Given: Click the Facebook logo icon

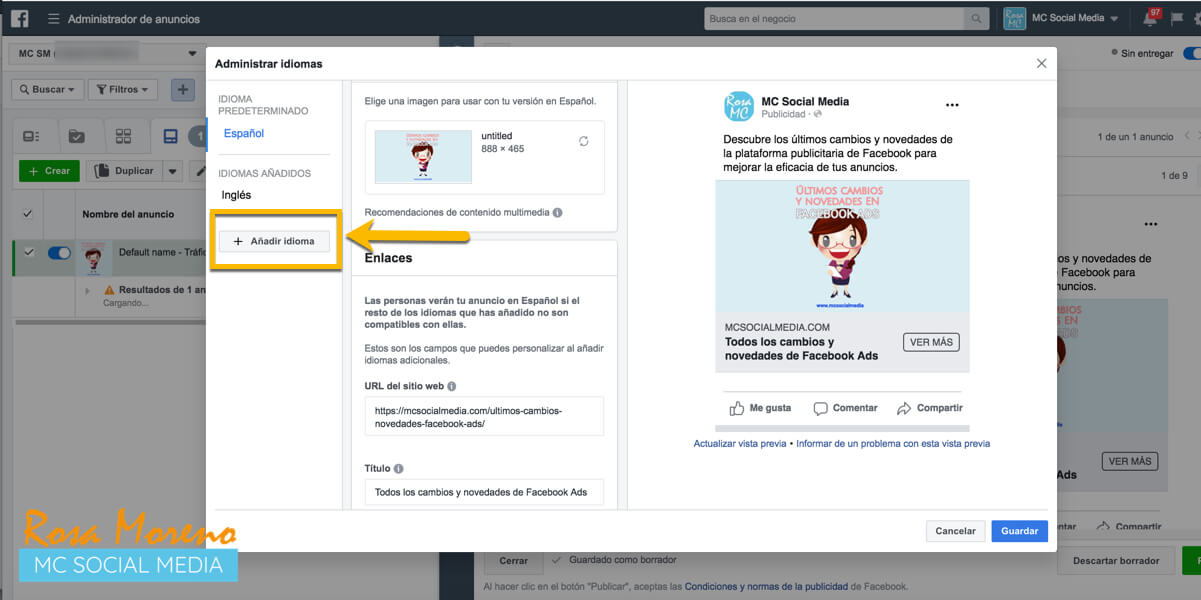Looking at the screenshot, I should tap(19, 18).
